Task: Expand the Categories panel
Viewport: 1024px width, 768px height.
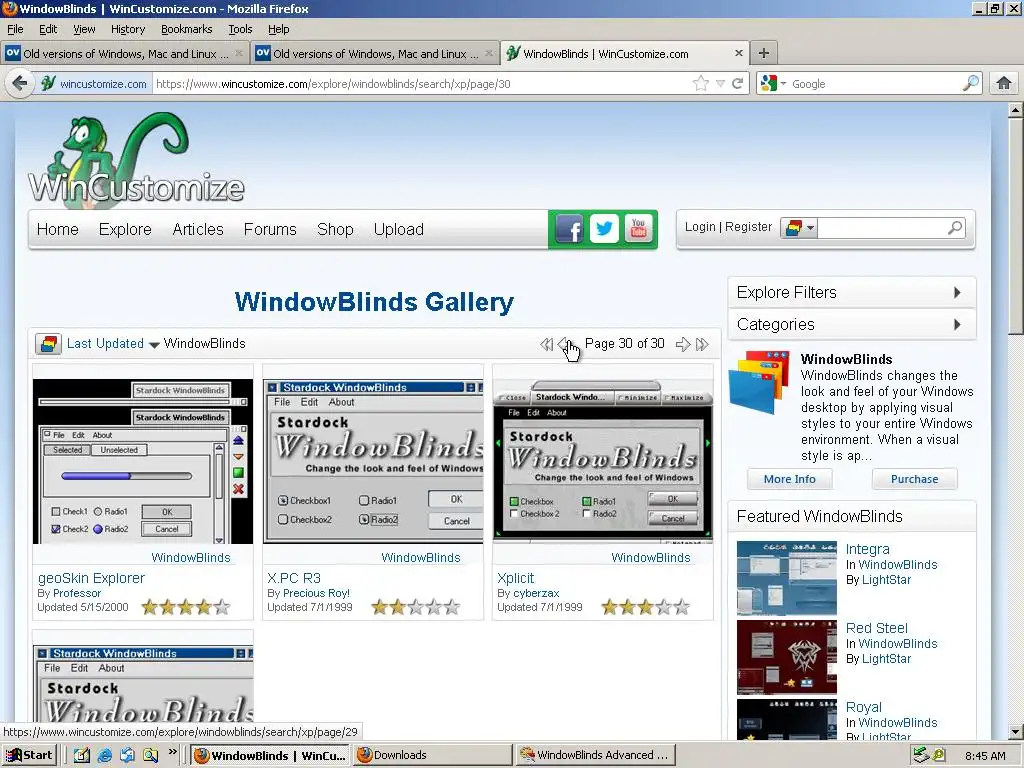Action: click(x=852, y=324)
